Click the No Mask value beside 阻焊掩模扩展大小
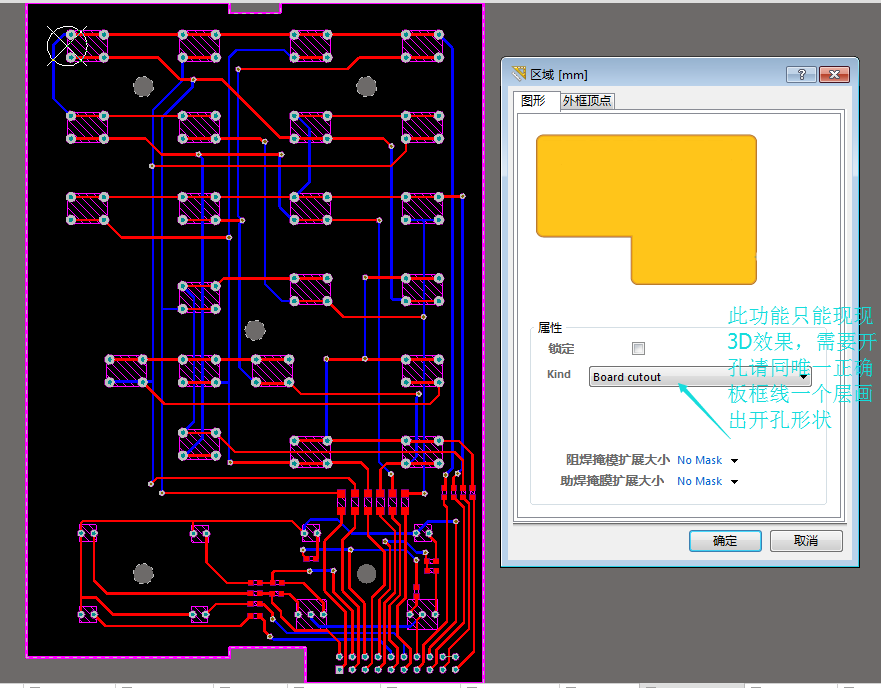The height and width of the screenshot is (688, 881). coord(699,460)
